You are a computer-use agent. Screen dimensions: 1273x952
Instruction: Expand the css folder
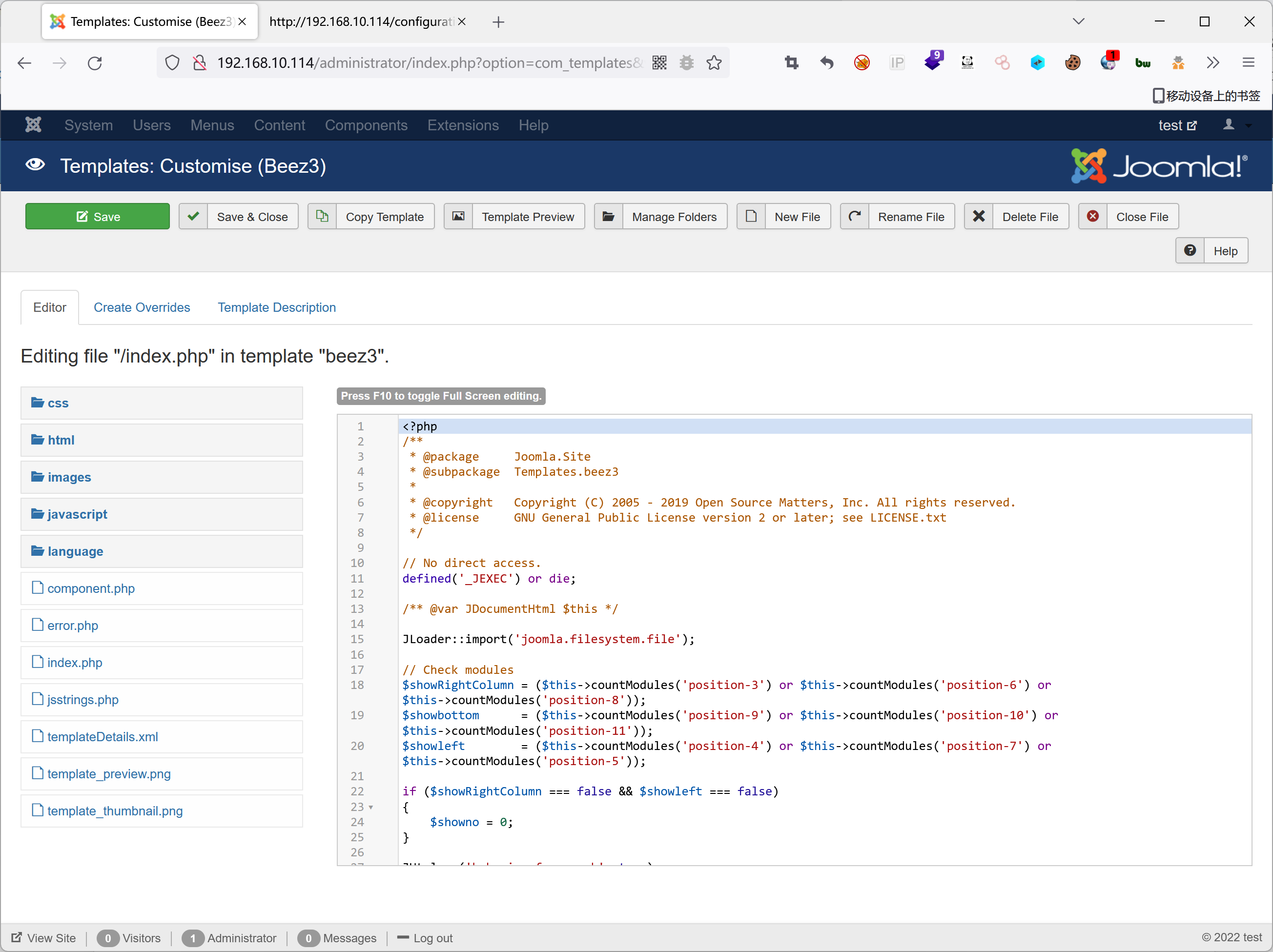58,403
